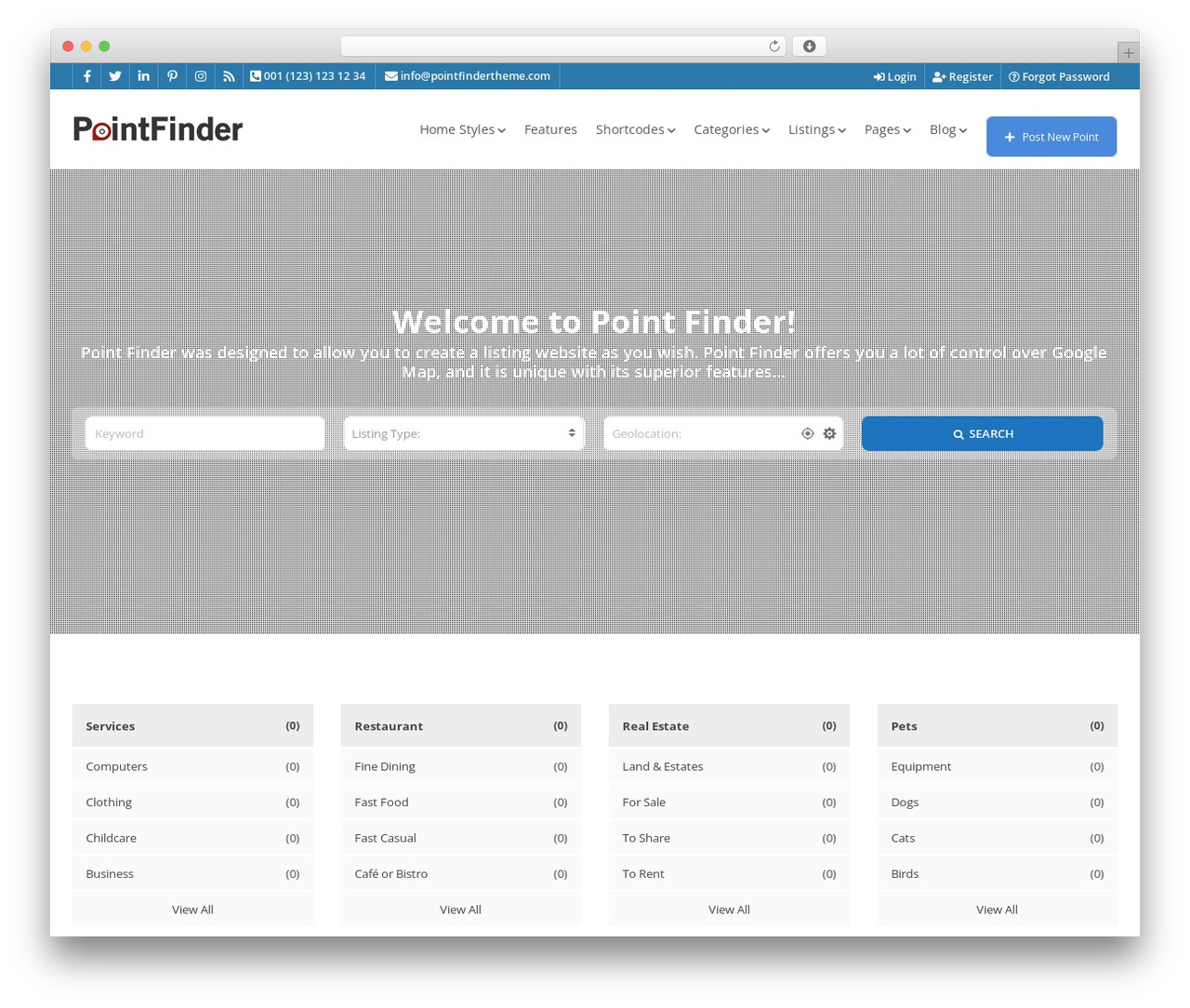Open the Pinterest social icon
The image size is (1190, 1008).
pos(172,76)
